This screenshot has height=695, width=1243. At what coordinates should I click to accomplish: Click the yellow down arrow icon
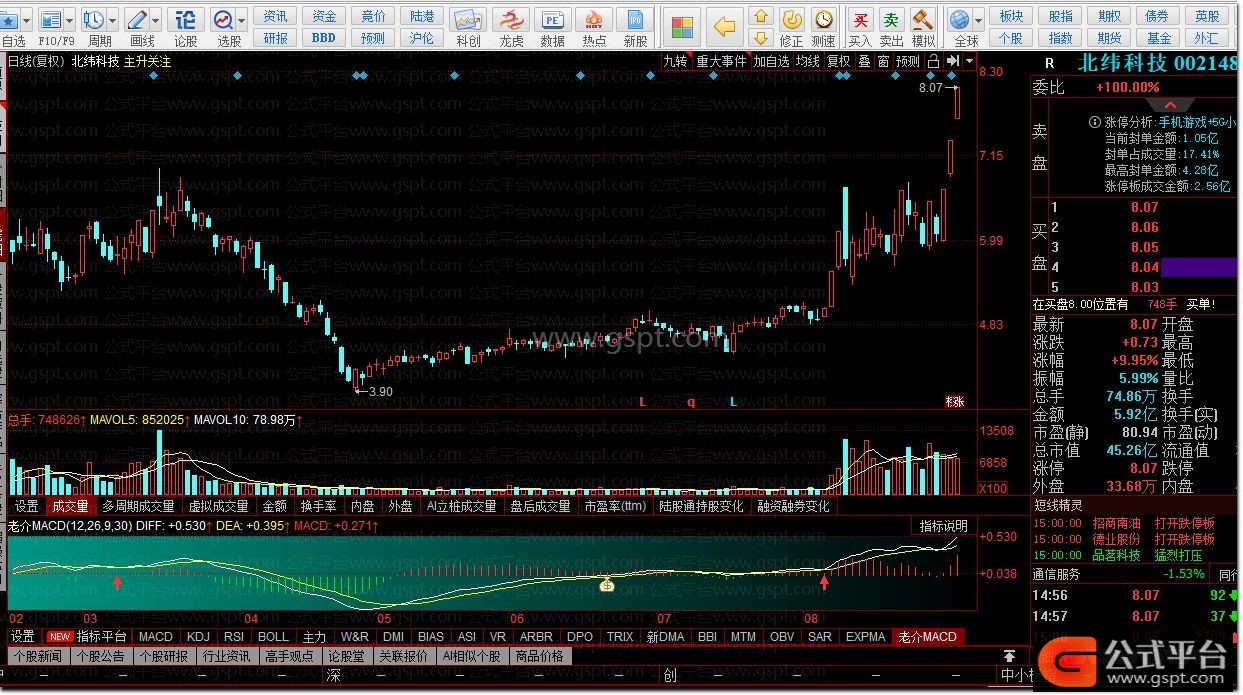tap(761, 38)
